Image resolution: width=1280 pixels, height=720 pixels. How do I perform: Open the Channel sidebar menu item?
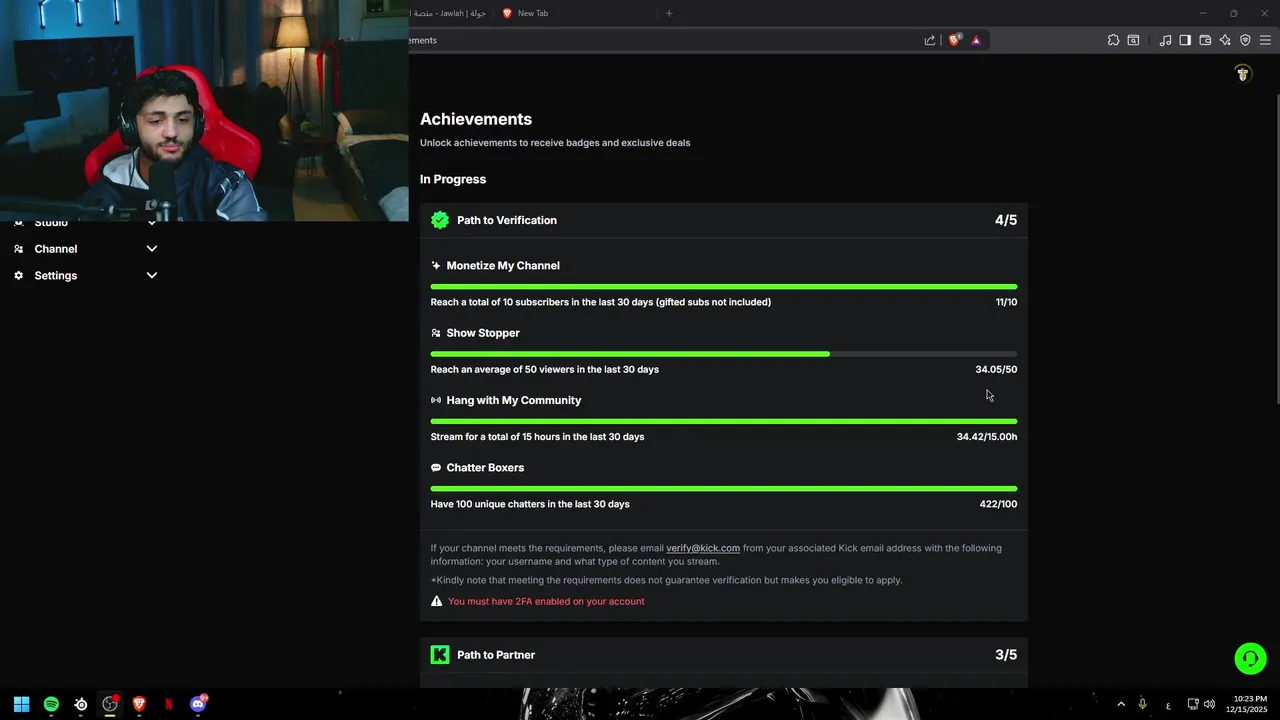click(55, 249)
